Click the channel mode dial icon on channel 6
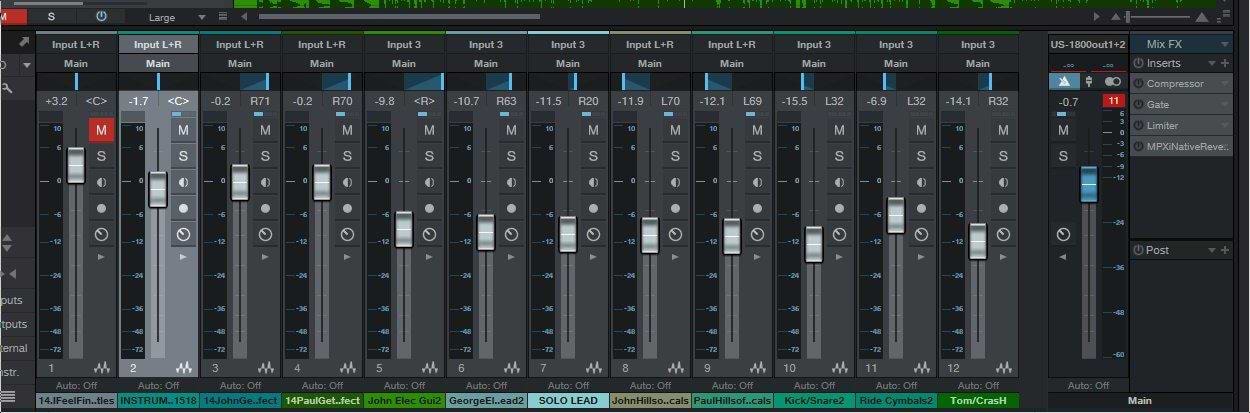Image resolution: width=1250 pixels, height=413 pixels. [x=511, y=235]
